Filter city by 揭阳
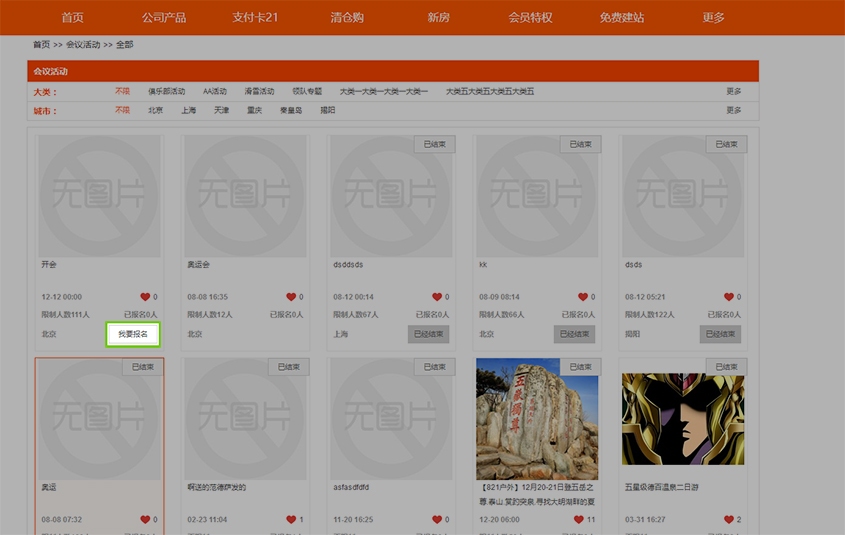845x535 pixels. 328,110
